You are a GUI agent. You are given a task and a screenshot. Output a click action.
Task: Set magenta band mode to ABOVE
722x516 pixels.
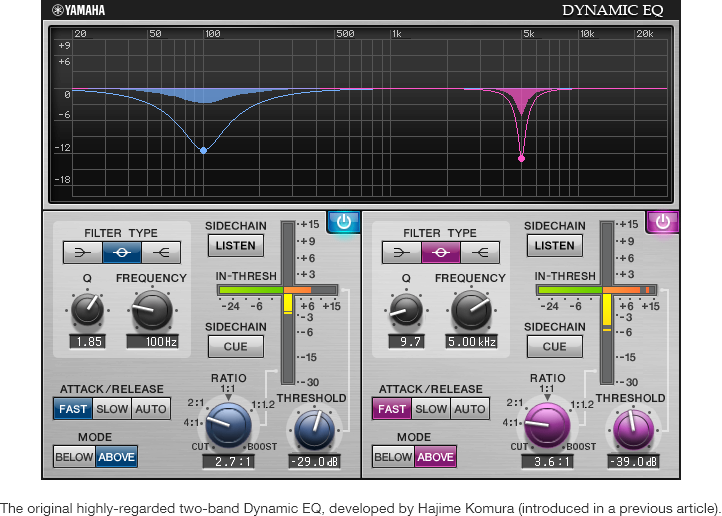point(436,457)
